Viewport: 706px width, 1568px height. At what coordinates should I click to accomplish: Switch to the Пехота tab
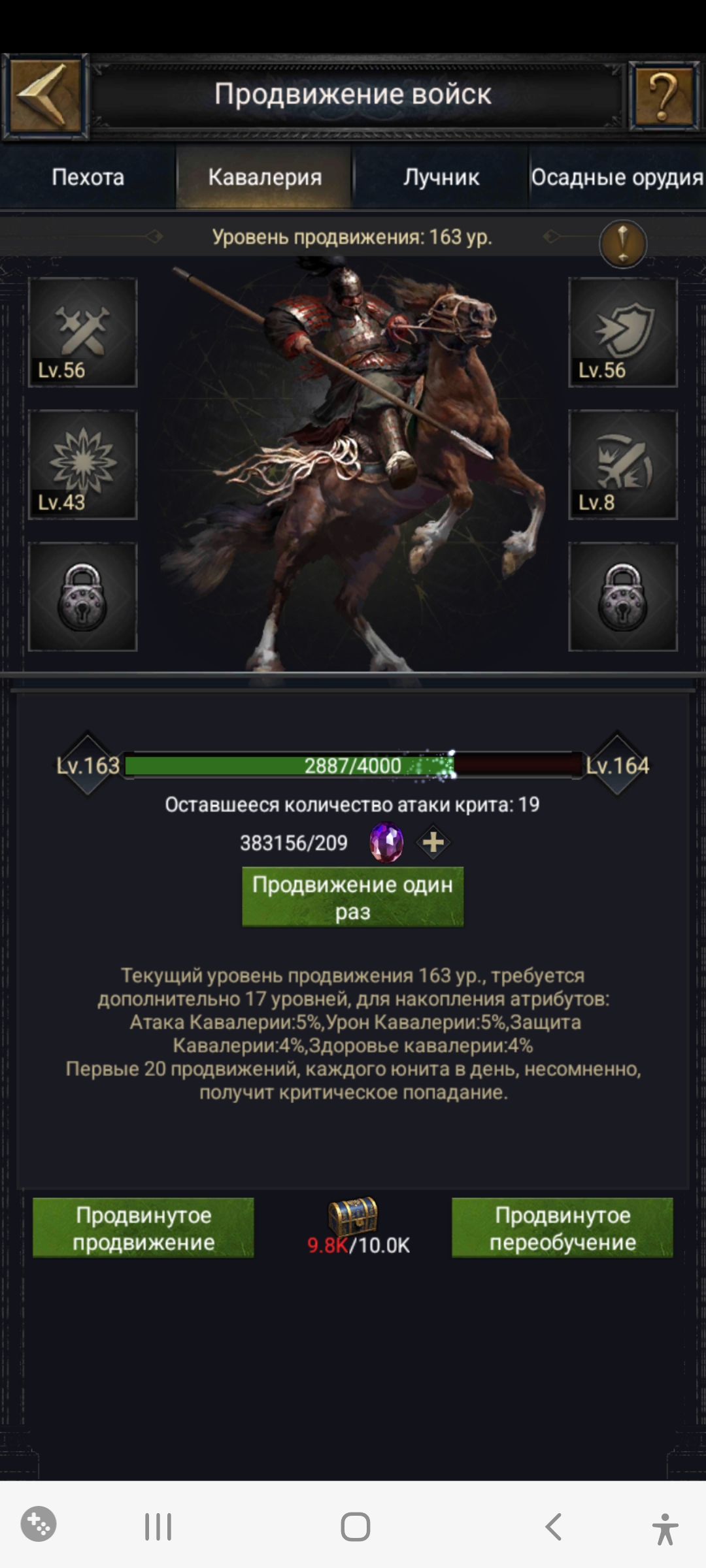pyautogui.click(x=88, y=177)
